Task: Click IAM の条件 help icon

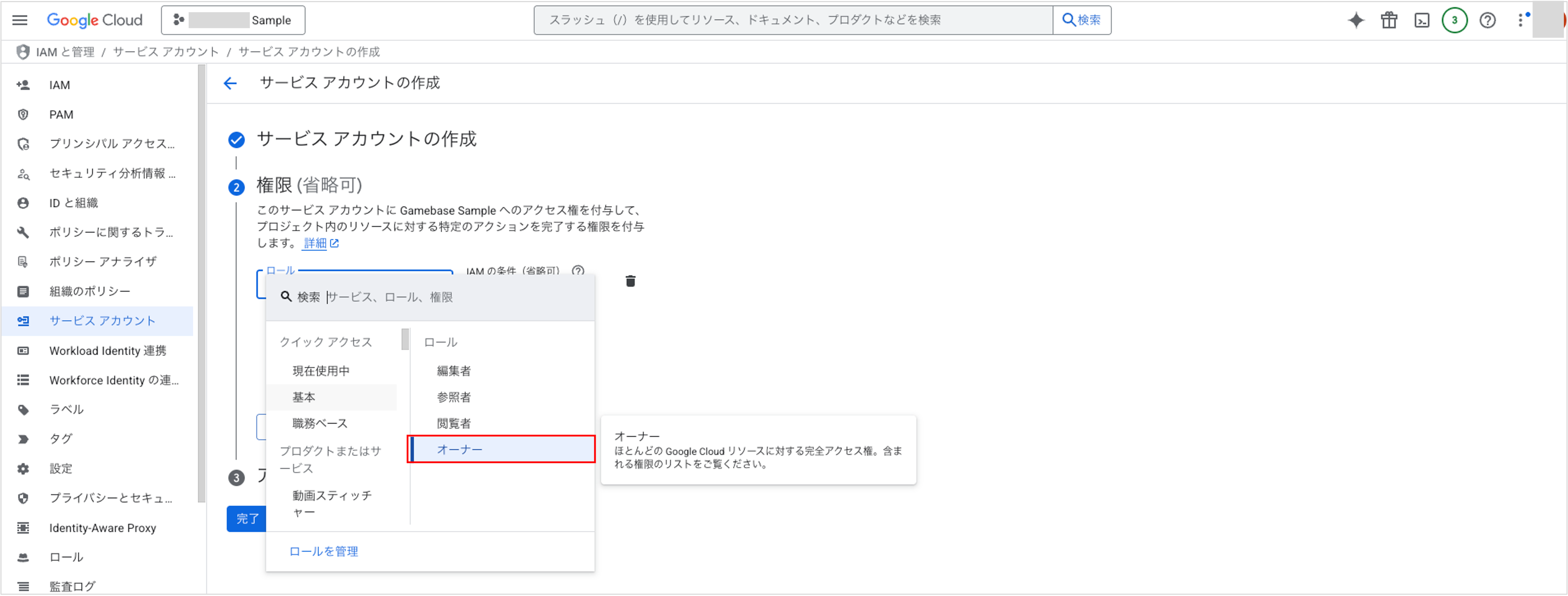Action: pos(578,270)
